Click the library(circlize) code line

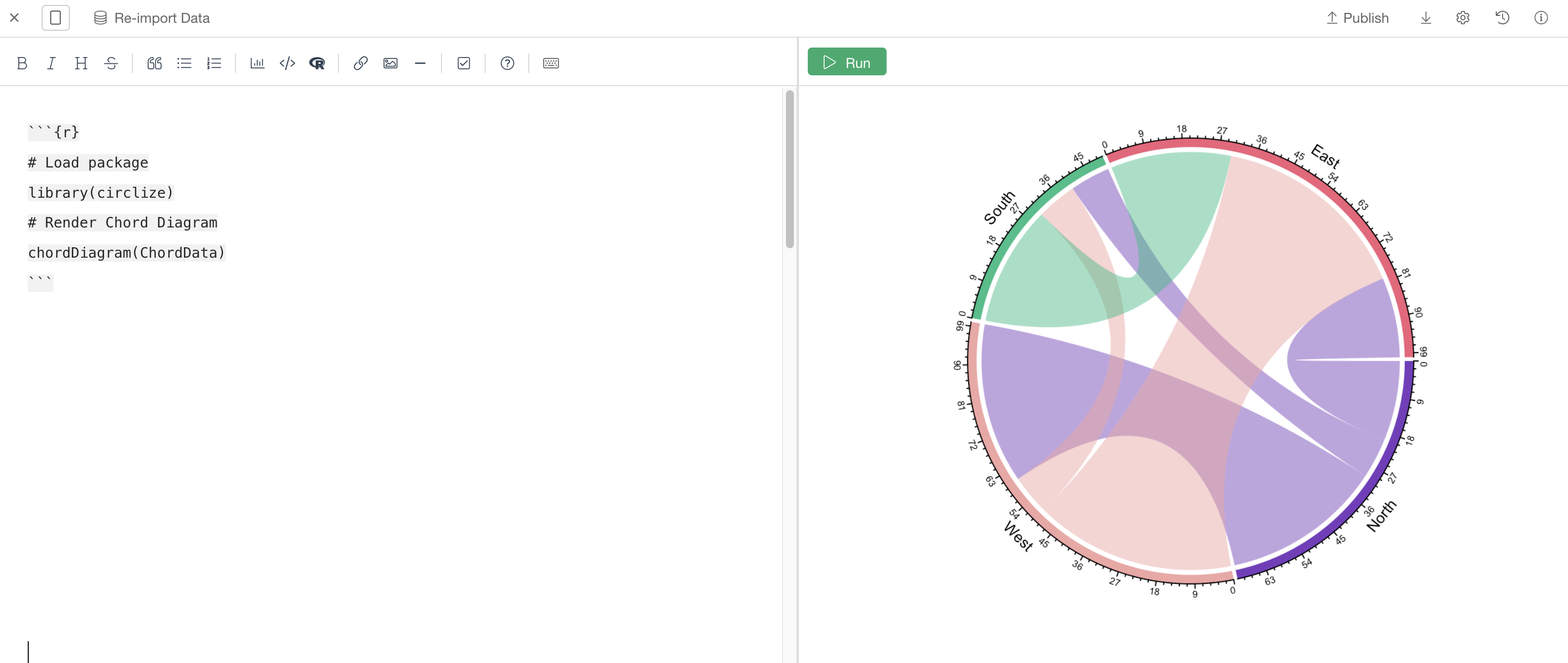coord(101,192)
